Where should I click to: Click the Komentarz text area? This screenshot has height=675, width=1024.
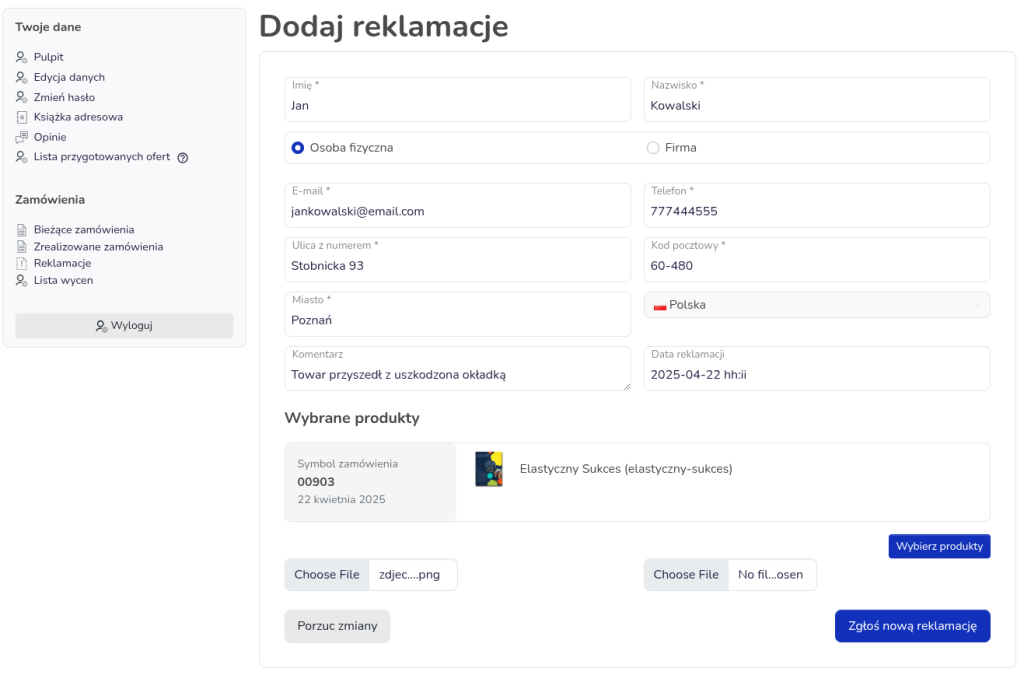457,375
